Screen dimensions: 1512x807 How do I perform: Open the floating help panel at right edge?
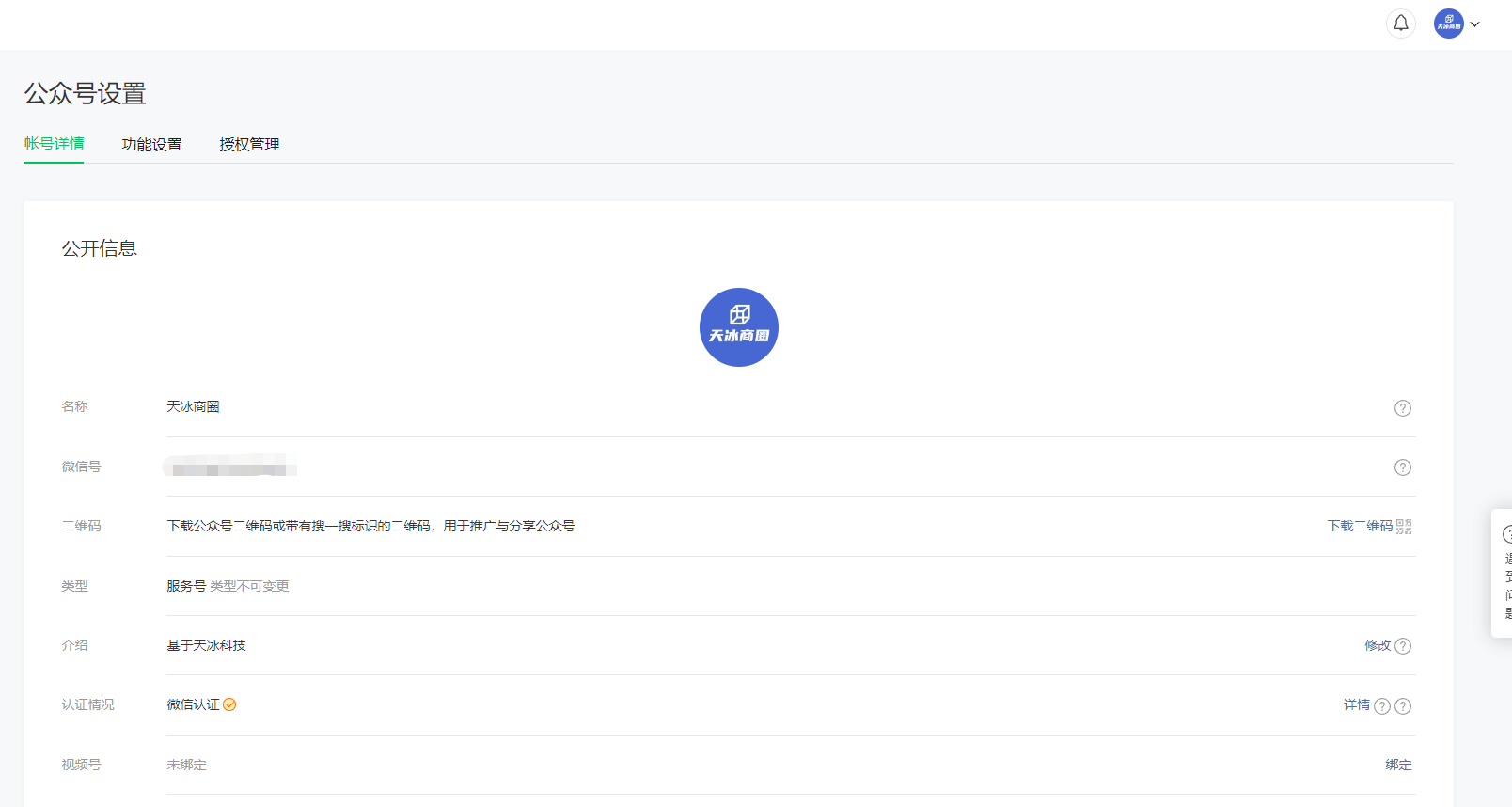(x=1503, y=574)
